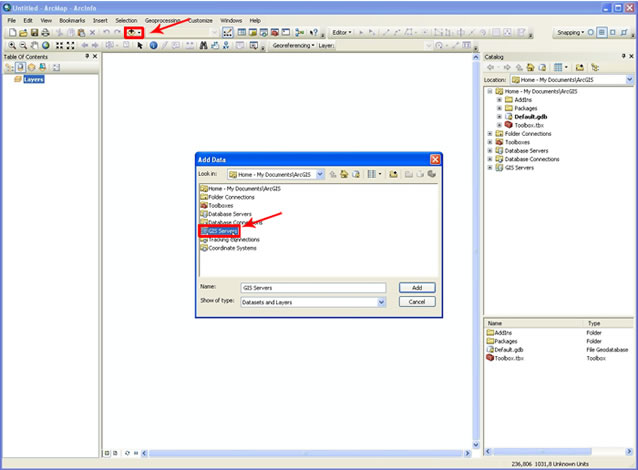Click Up One Level in Add Data dialog
This screenshot has width=638, height=470.
tap(333, 174)
